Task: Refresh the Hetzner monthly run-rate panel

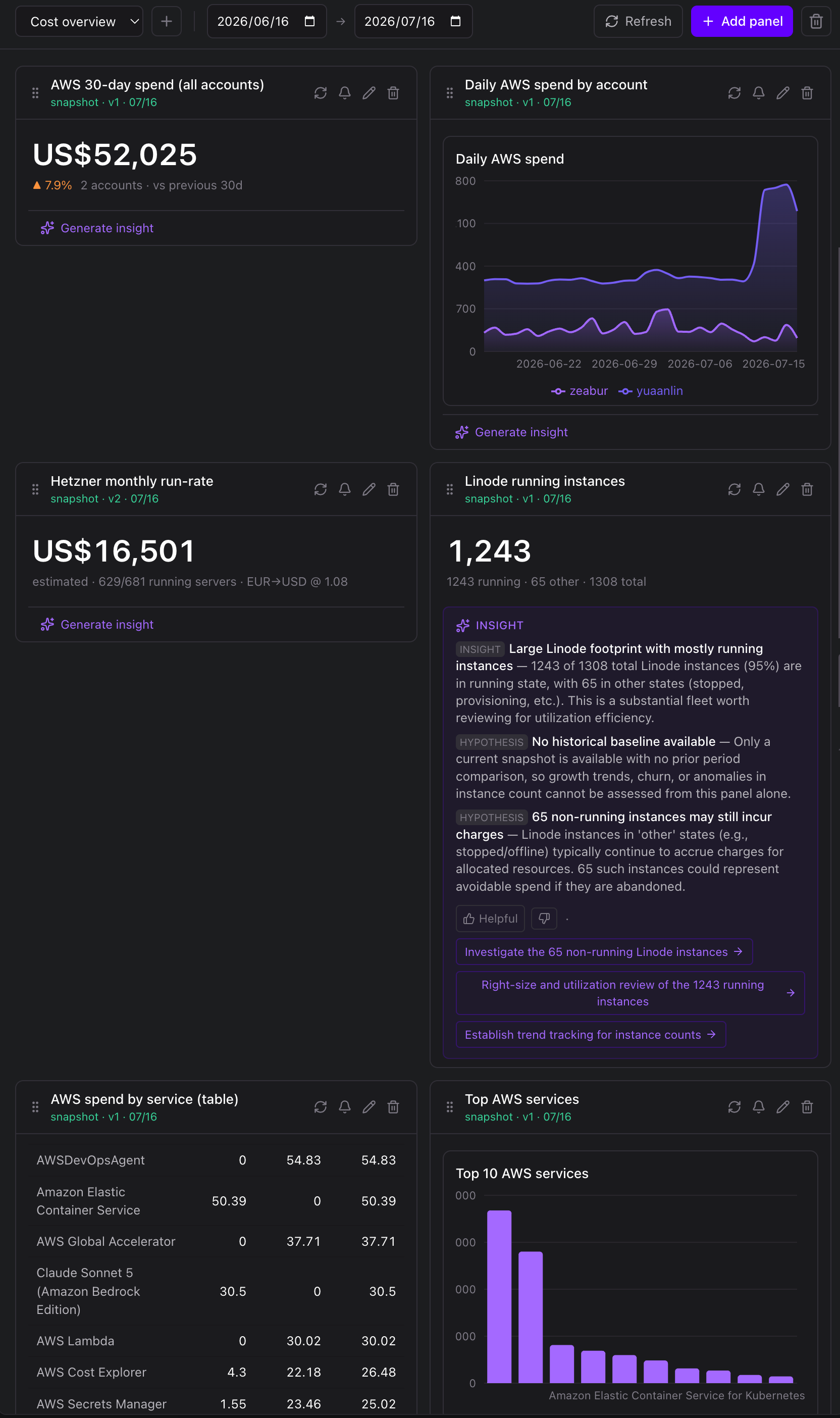Action: click(321, 489)
